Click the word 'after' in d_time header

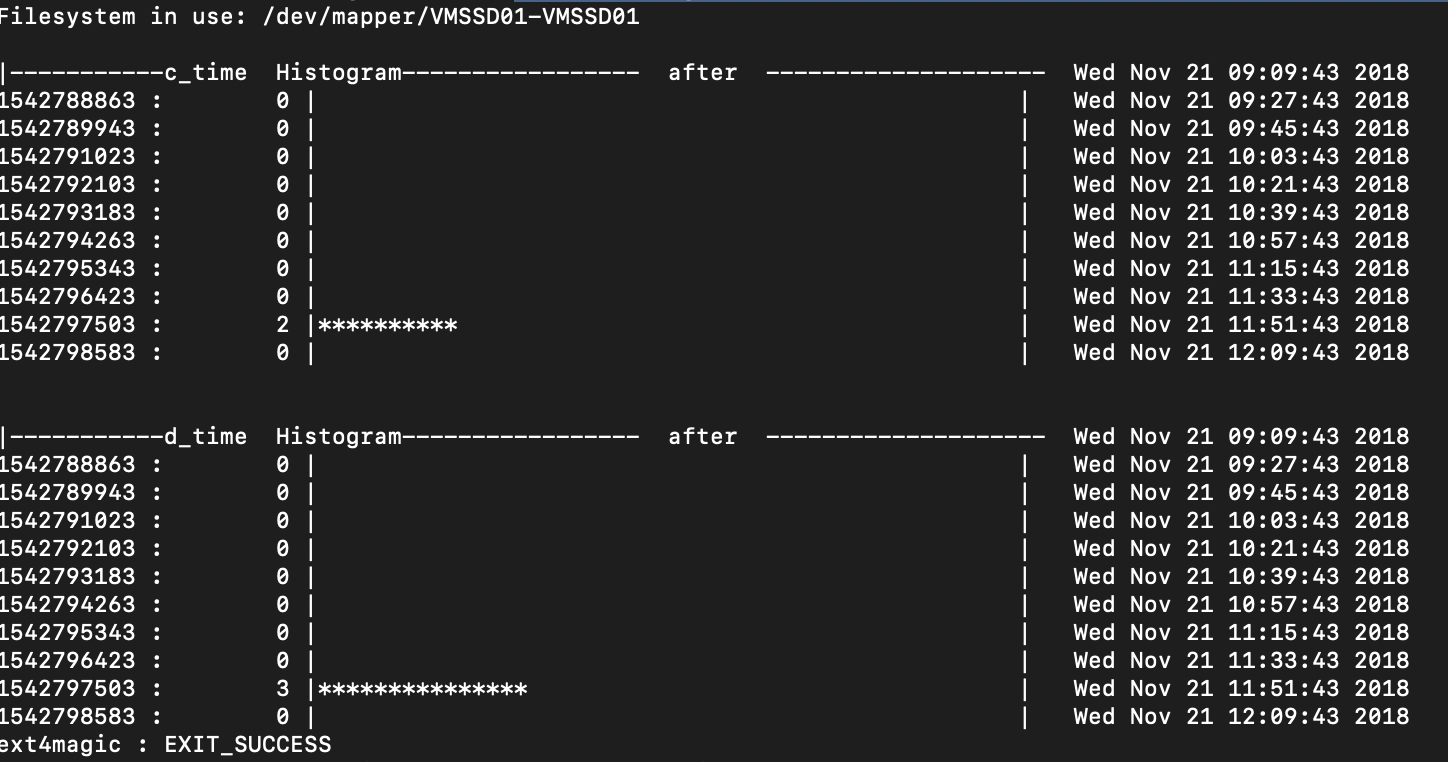(x=703, y=437)
